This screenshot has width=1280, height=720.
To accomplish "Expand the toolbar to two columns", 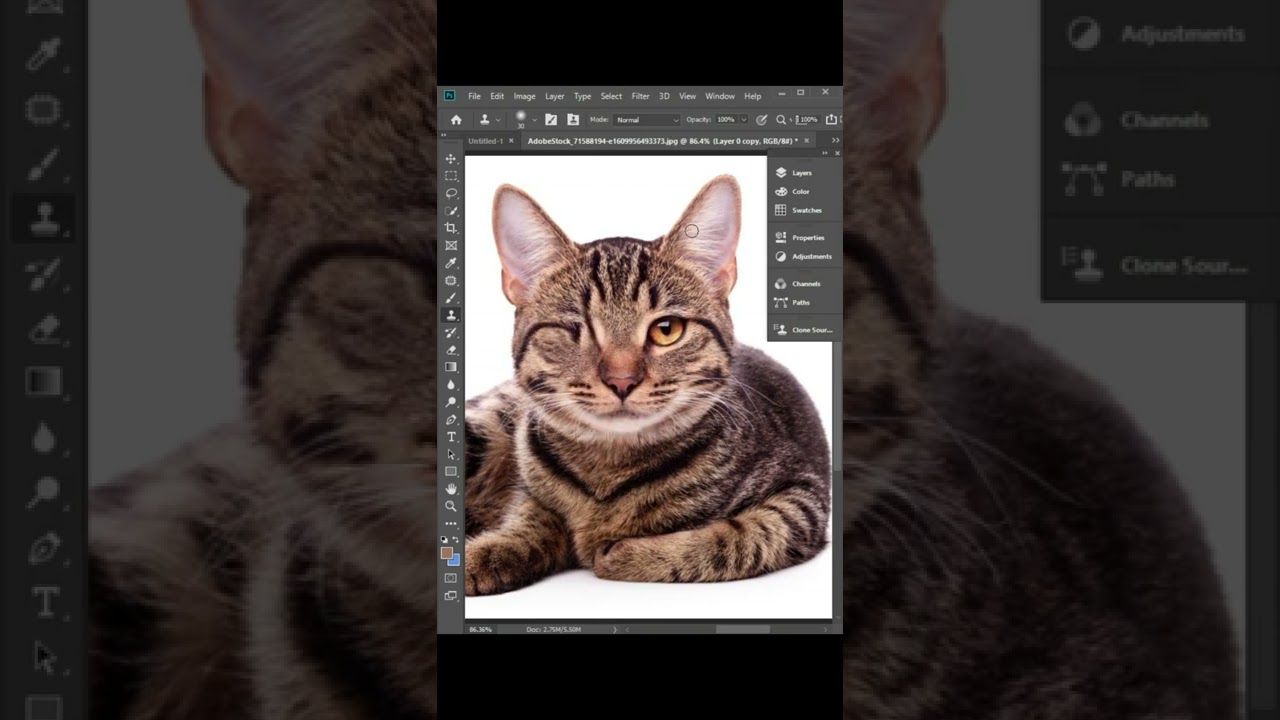I will click(443, 135).
